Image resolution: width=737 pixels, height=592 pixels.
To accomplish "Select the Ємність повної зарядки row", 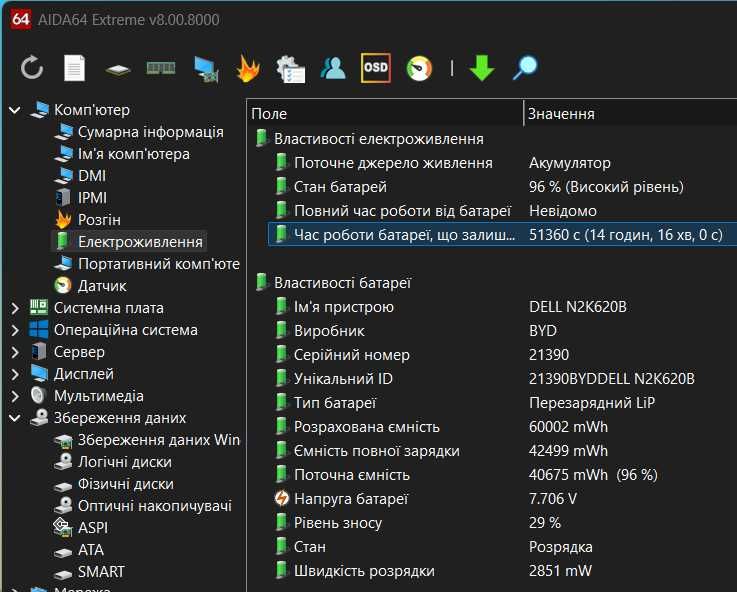I will pos(502,451).
